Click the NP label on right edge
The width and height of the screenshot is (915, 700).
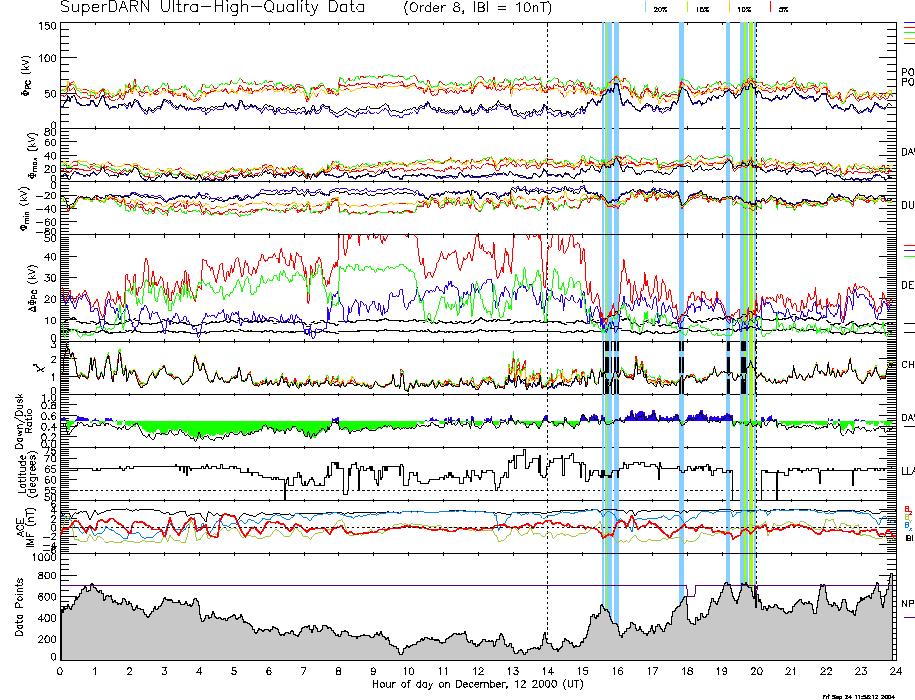point(907,604)
